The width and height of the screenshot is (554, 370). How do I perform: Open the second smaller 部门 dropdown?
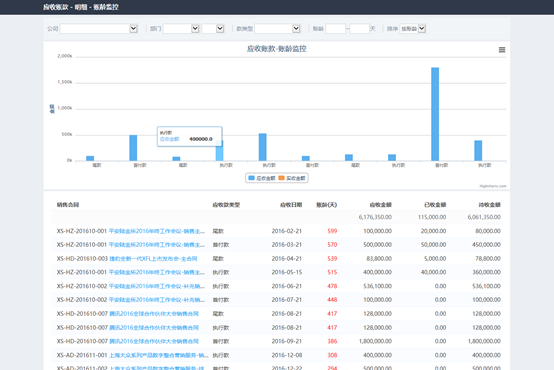(213, 29)
